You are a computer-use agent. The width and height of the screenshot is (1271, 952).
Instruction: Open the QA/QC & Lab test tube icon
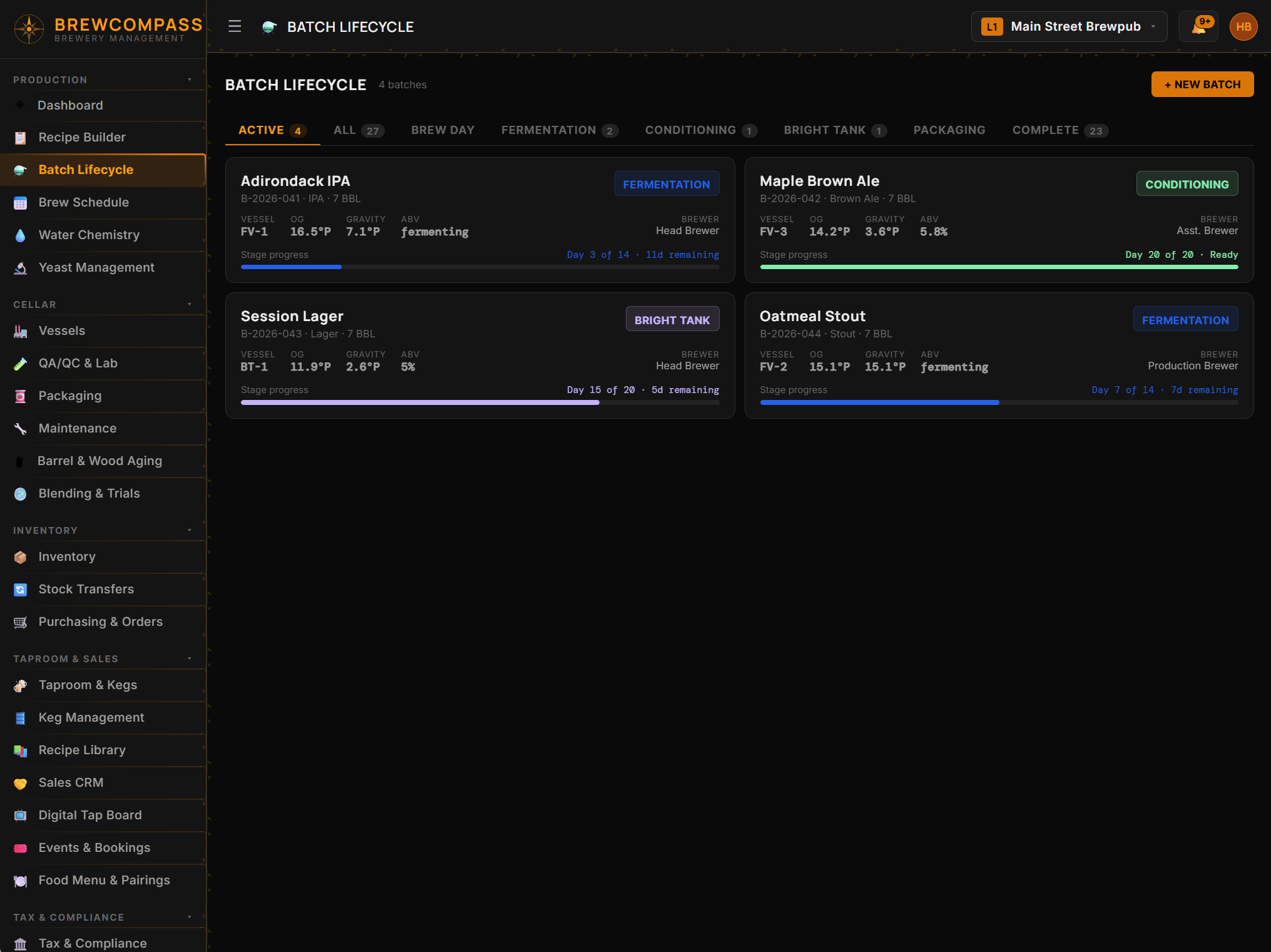tap(20, 364)
